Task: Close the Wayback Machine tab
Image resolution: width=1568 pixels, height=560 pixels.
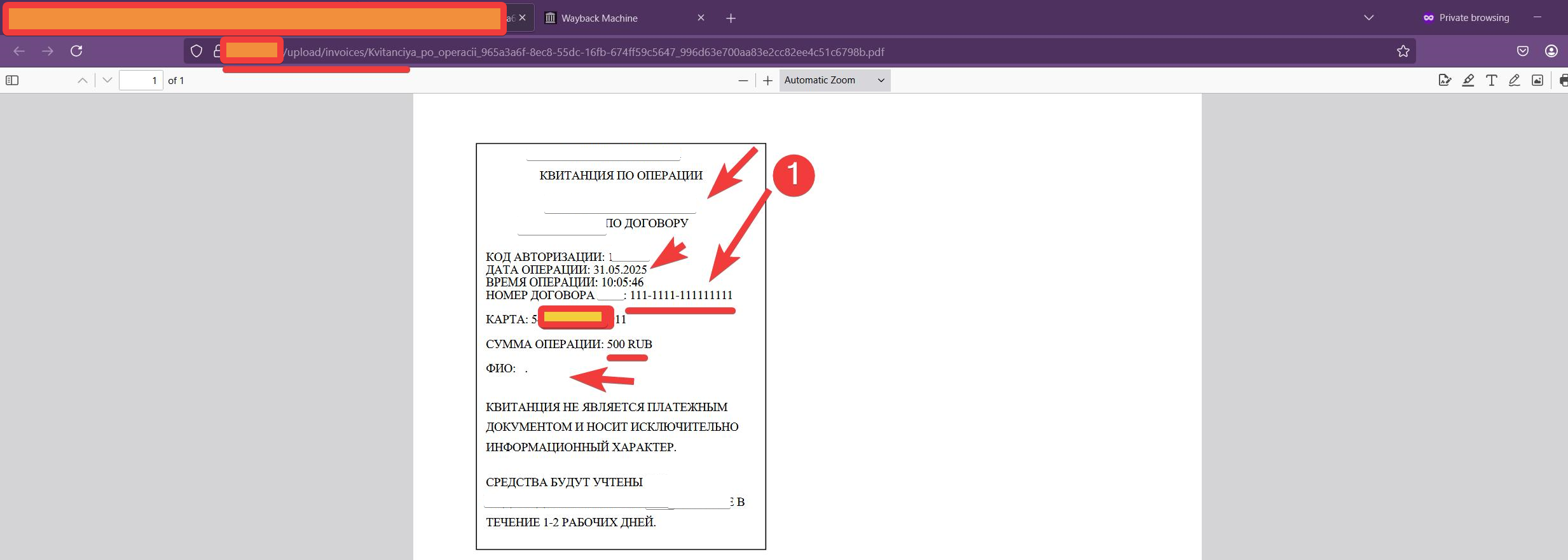Action: pos(701,18)
